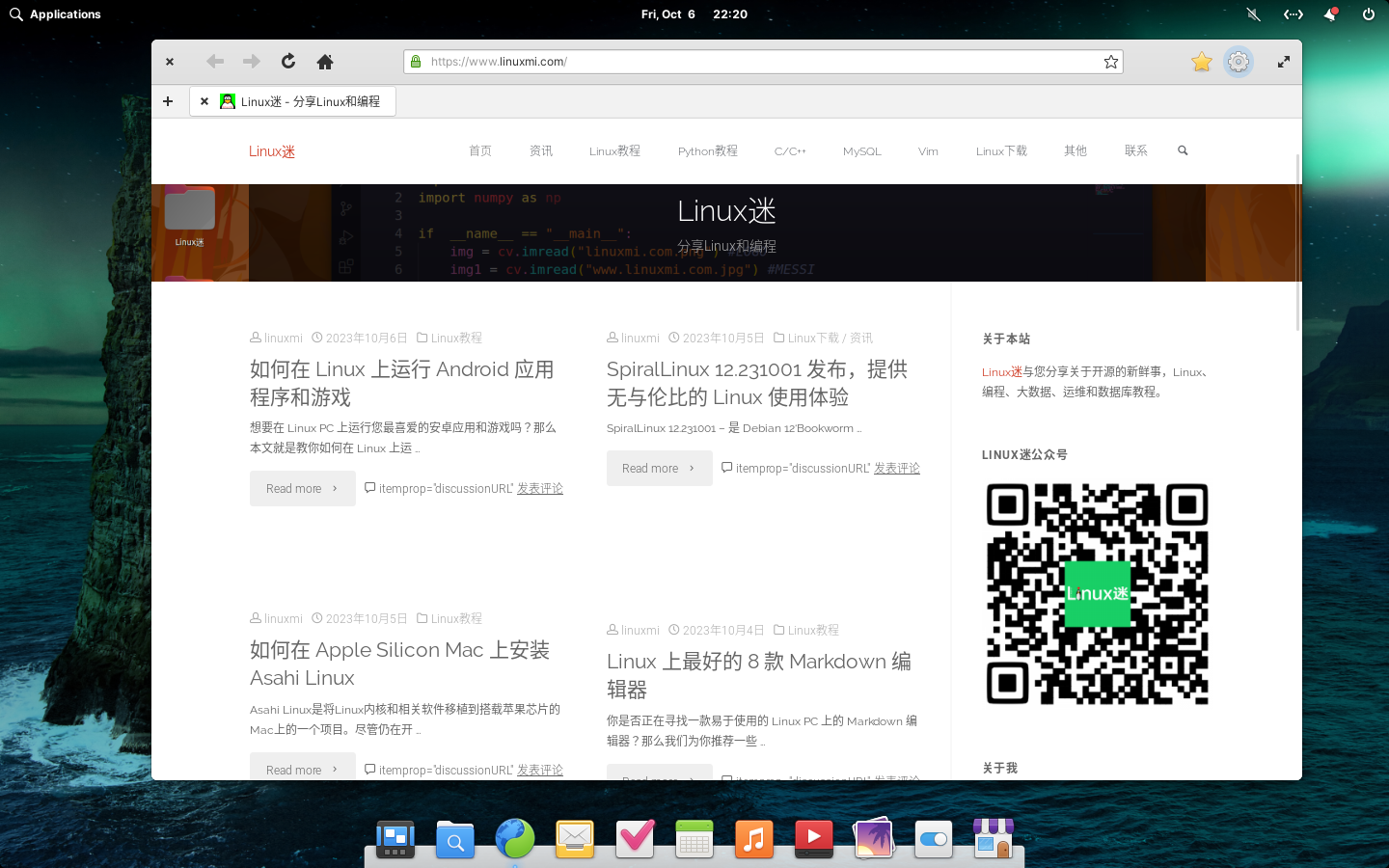Open the C/C++ navigation item

pyautogui.click(x=790, y=151)
